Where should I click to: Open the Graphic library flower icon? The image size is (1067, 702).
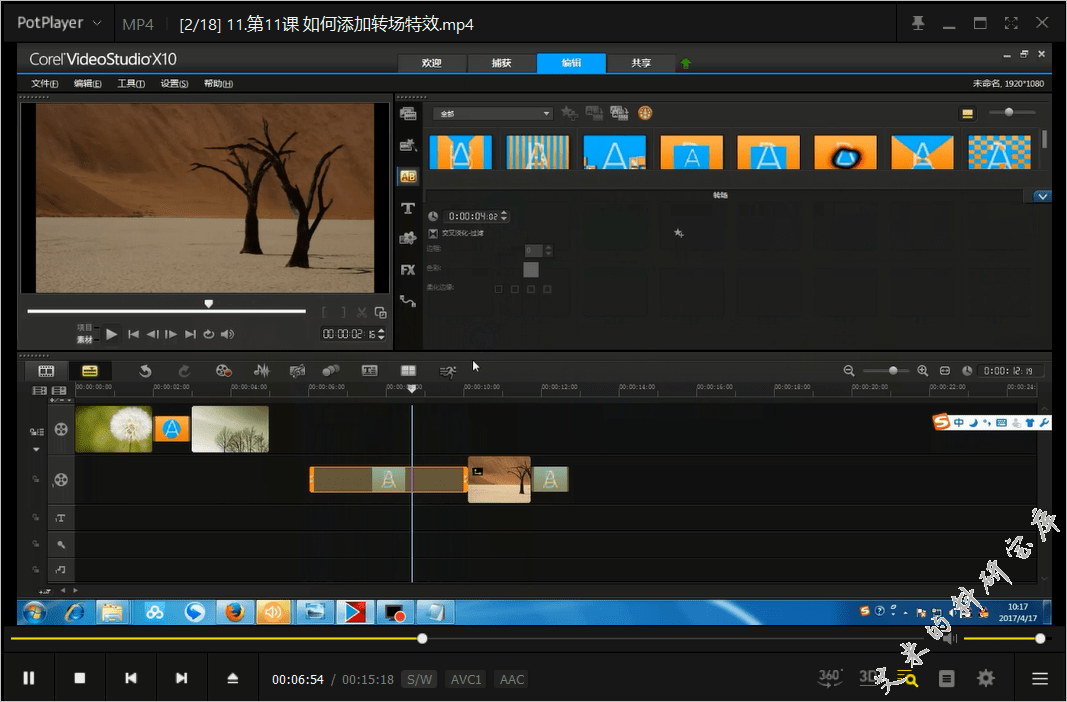click(408, 238)
